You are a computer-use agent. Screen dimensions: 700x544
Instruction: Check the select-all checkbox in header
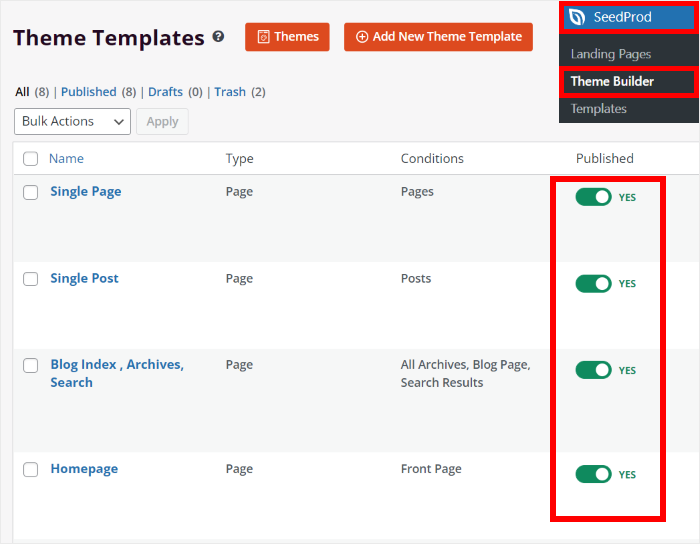(x=30, y=158)
